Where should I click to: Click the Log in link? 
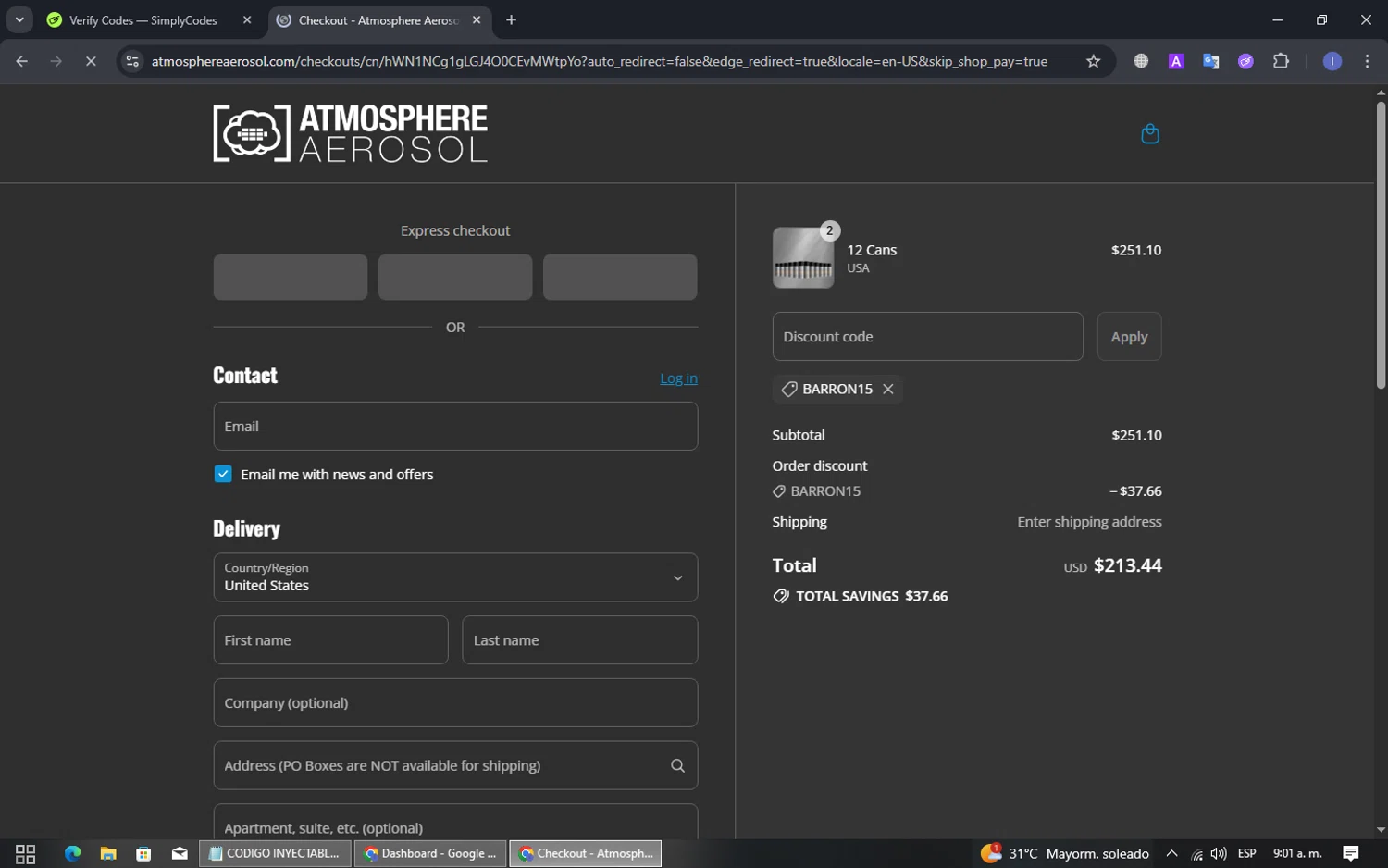[678, 378]
